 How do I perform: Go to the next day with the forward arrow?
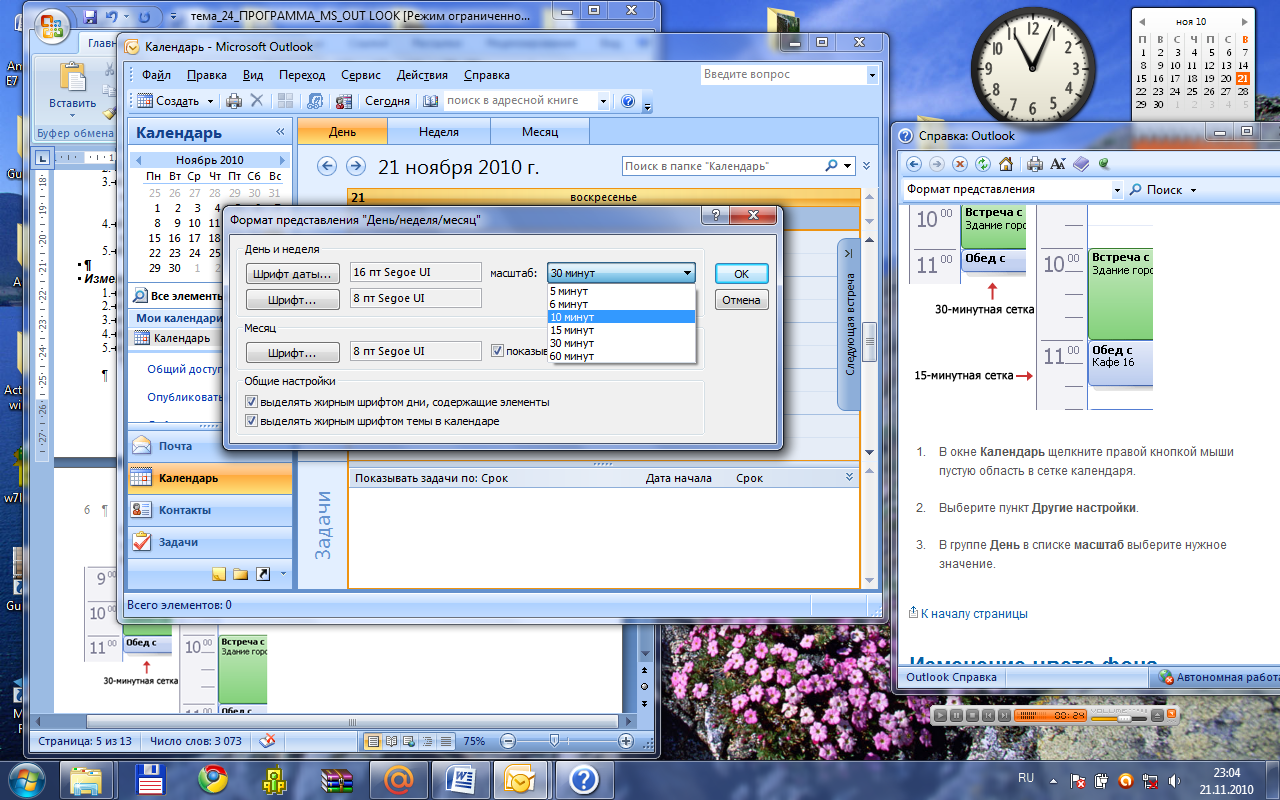point(355,166)
